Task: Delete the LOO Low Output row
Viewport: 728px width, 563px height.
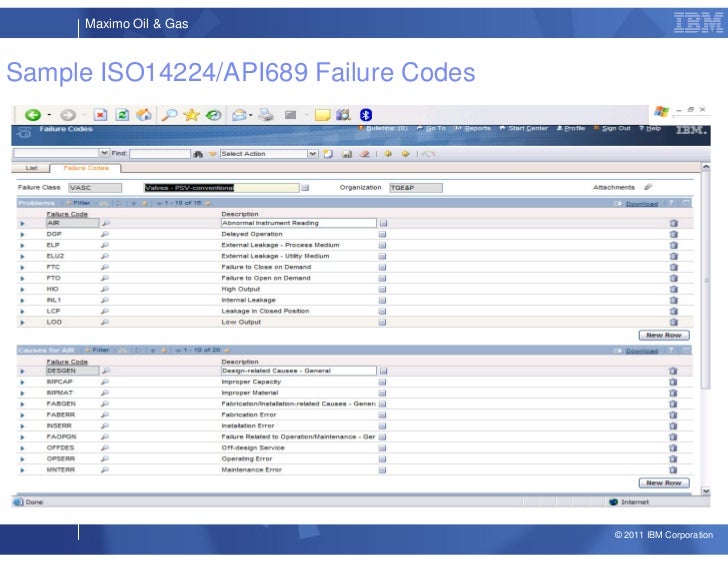Action: 674,322
